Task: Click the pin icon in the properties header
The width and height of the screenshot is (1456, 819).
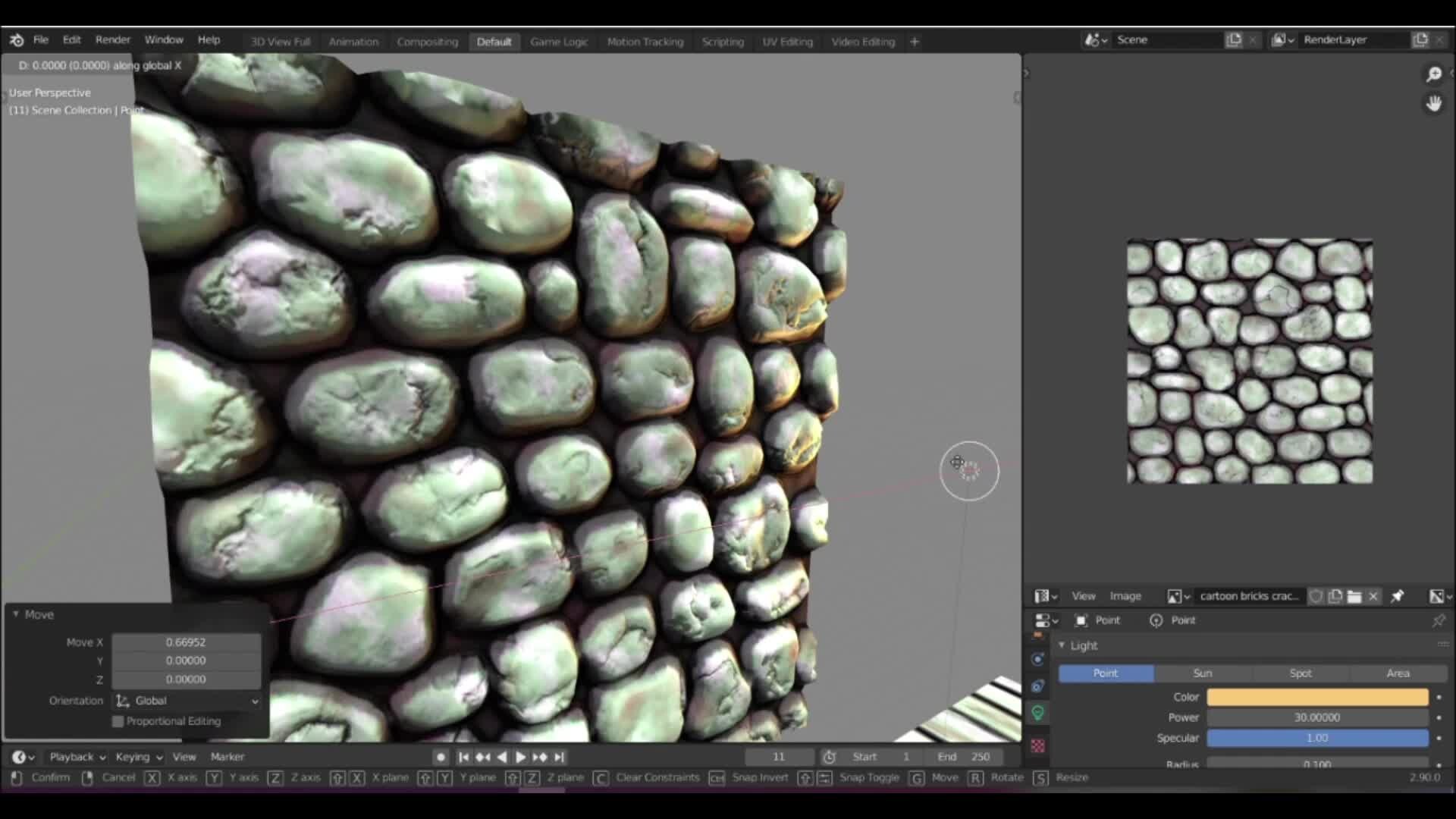Action: pyautogui.click(x=1438, y=621)
